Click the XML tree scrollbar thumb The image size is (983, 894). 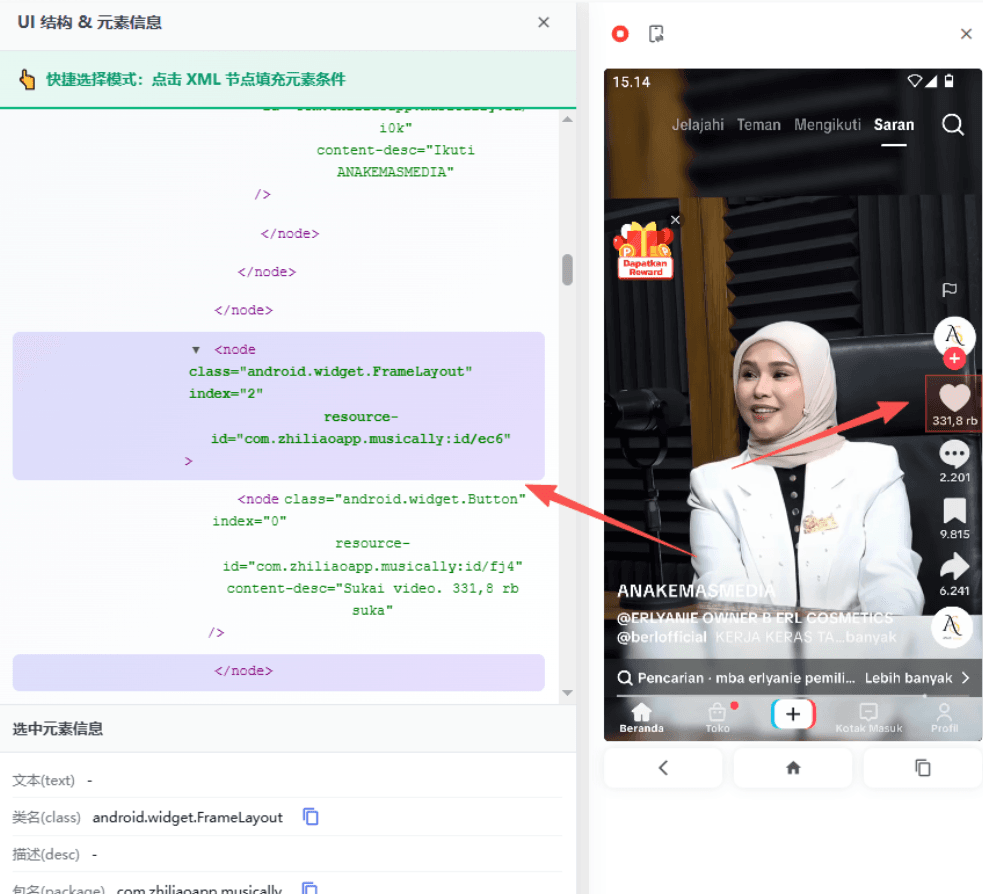coord(567,270)
